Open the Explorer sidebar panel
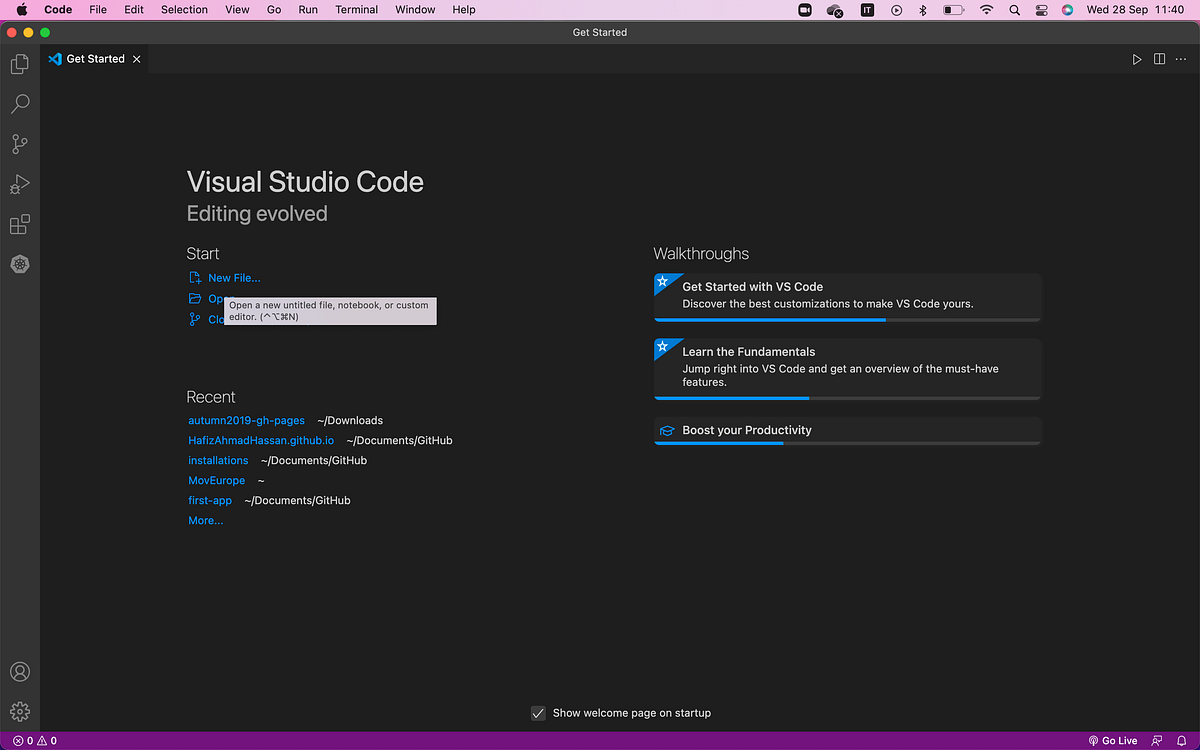This screenshot has height=750, width=1200. (x=20, y=63)
